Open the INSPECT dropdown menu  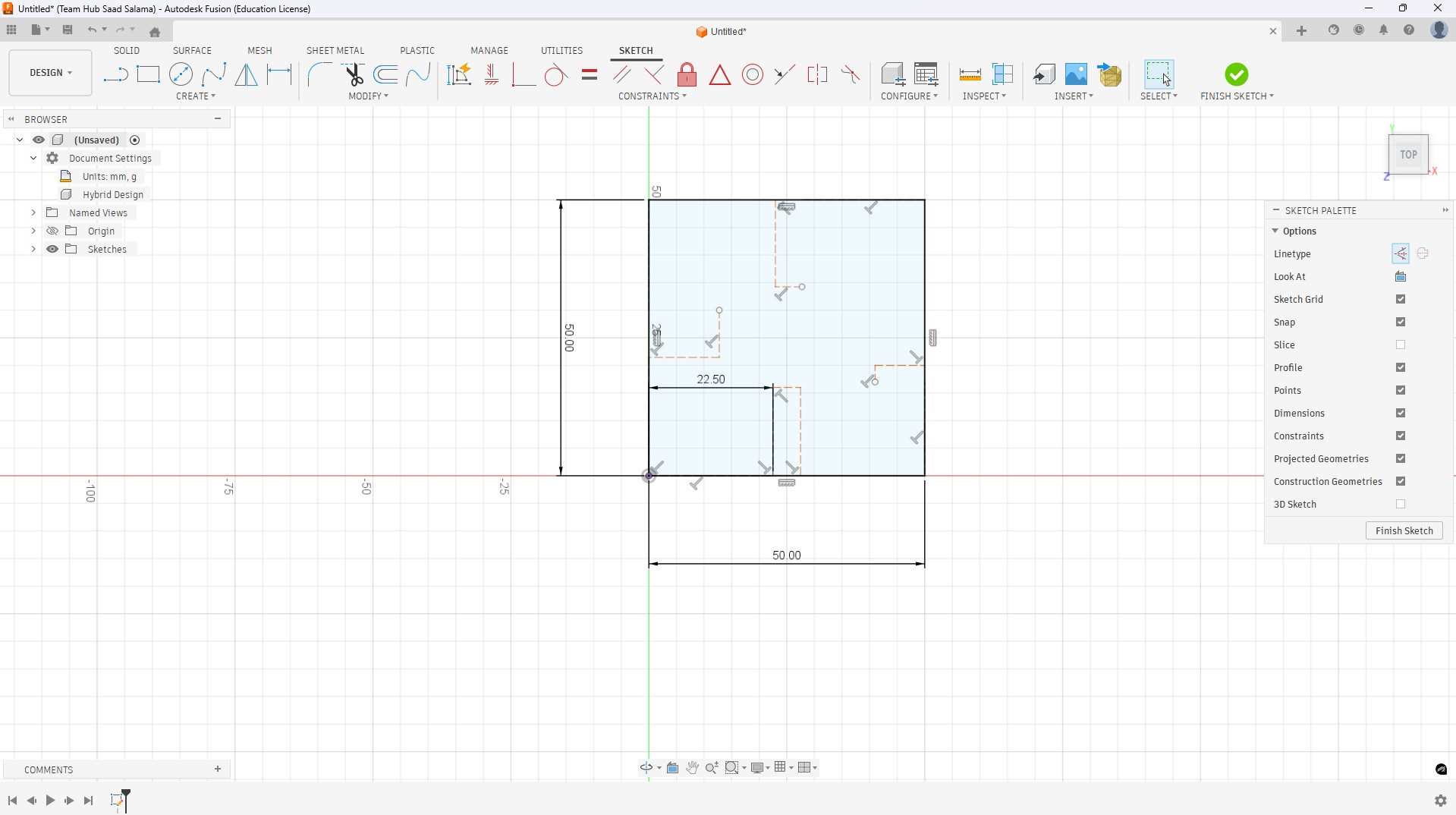tap(985, 96)
